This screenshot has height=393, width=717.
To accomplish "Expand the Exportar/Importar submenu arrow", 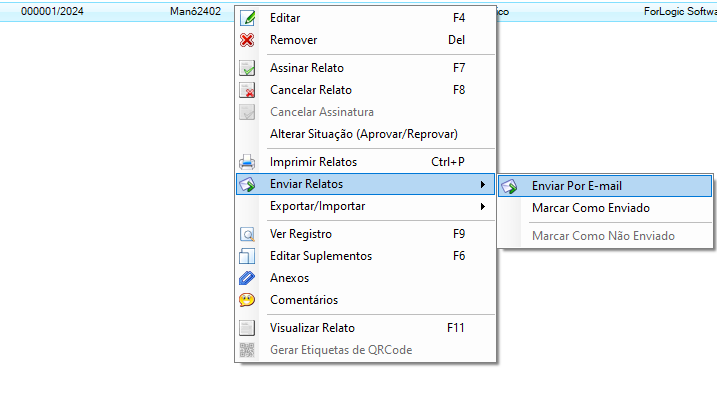I will point(483,206).
